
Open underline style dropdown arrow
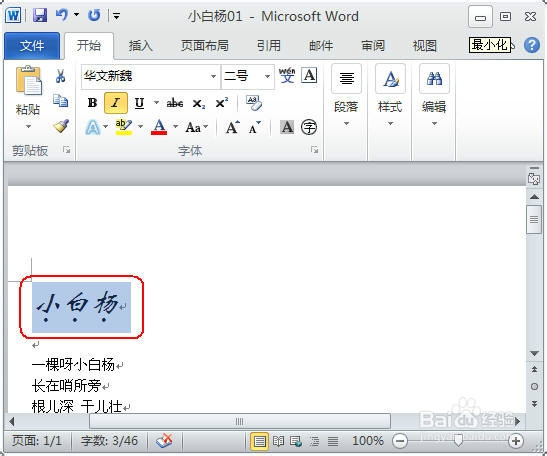click(156, 103)
